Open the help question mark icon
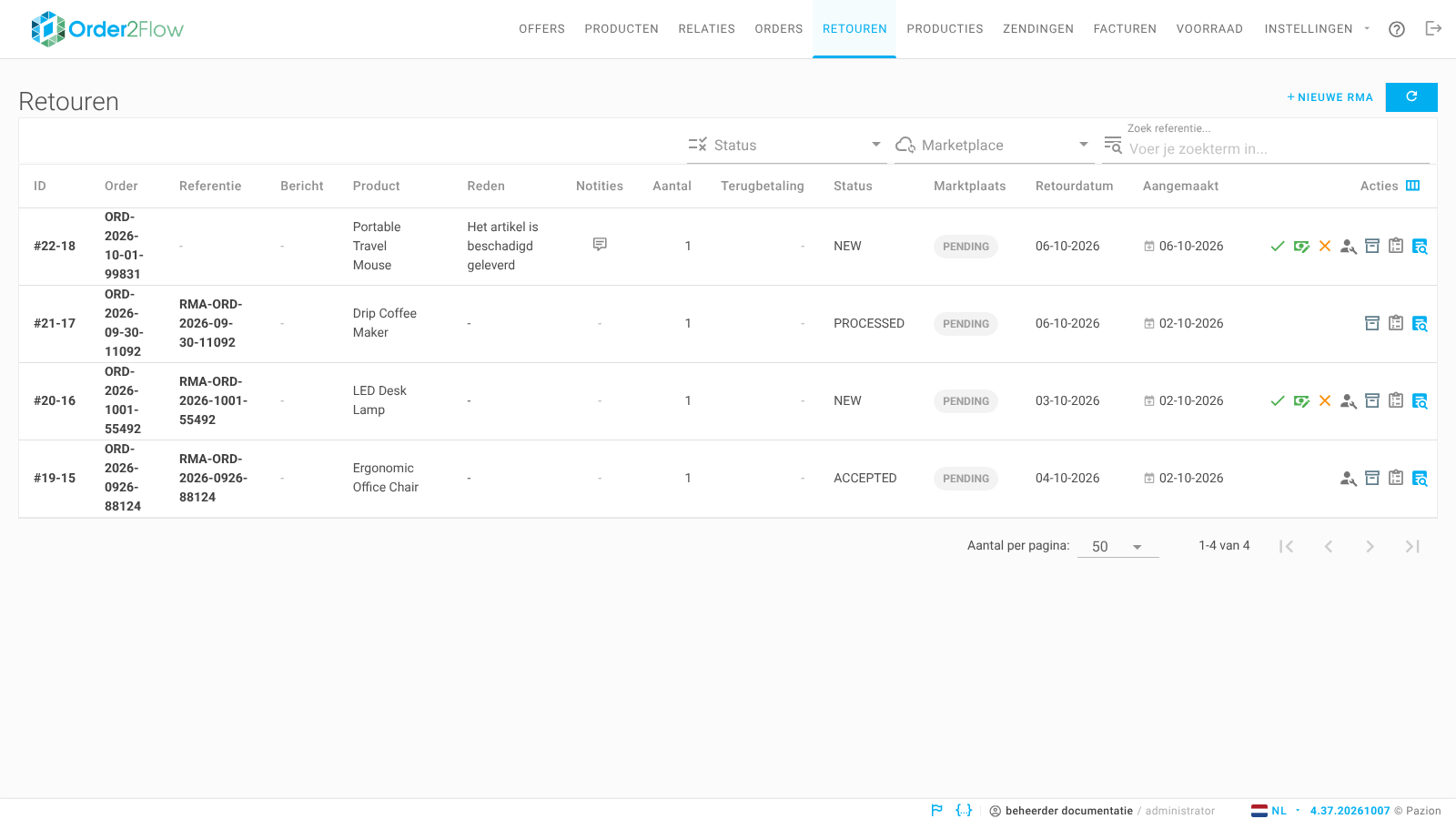 (x=1397, y=29)
